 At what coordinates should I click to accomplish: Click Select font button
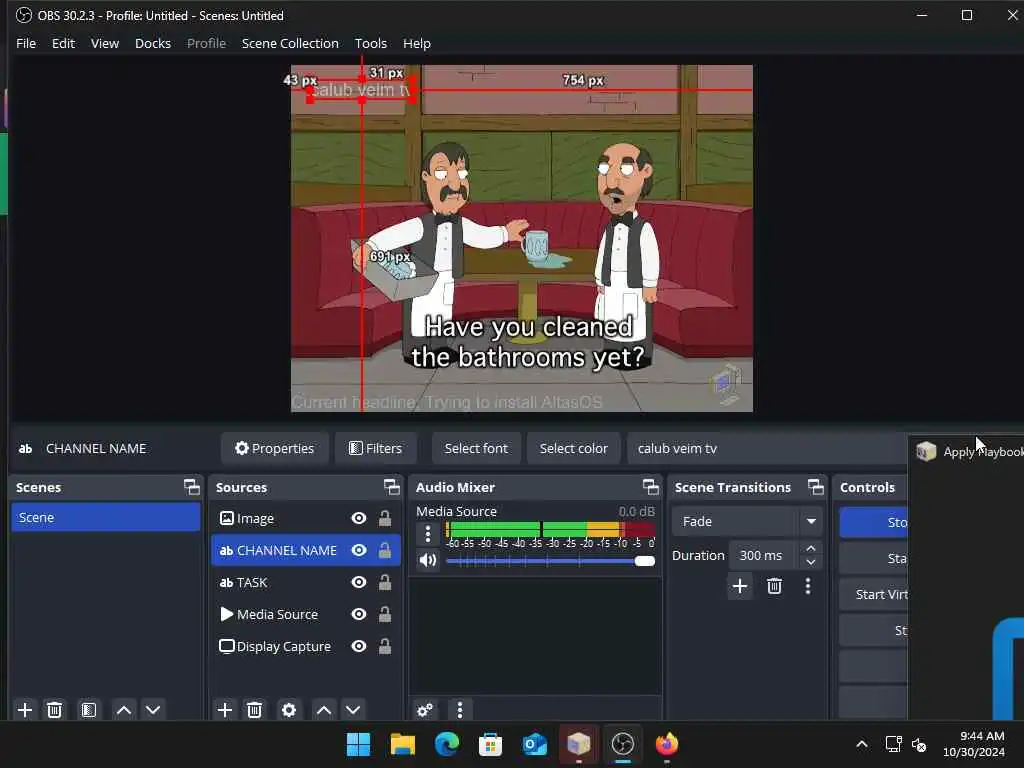(x=476, y=449)
